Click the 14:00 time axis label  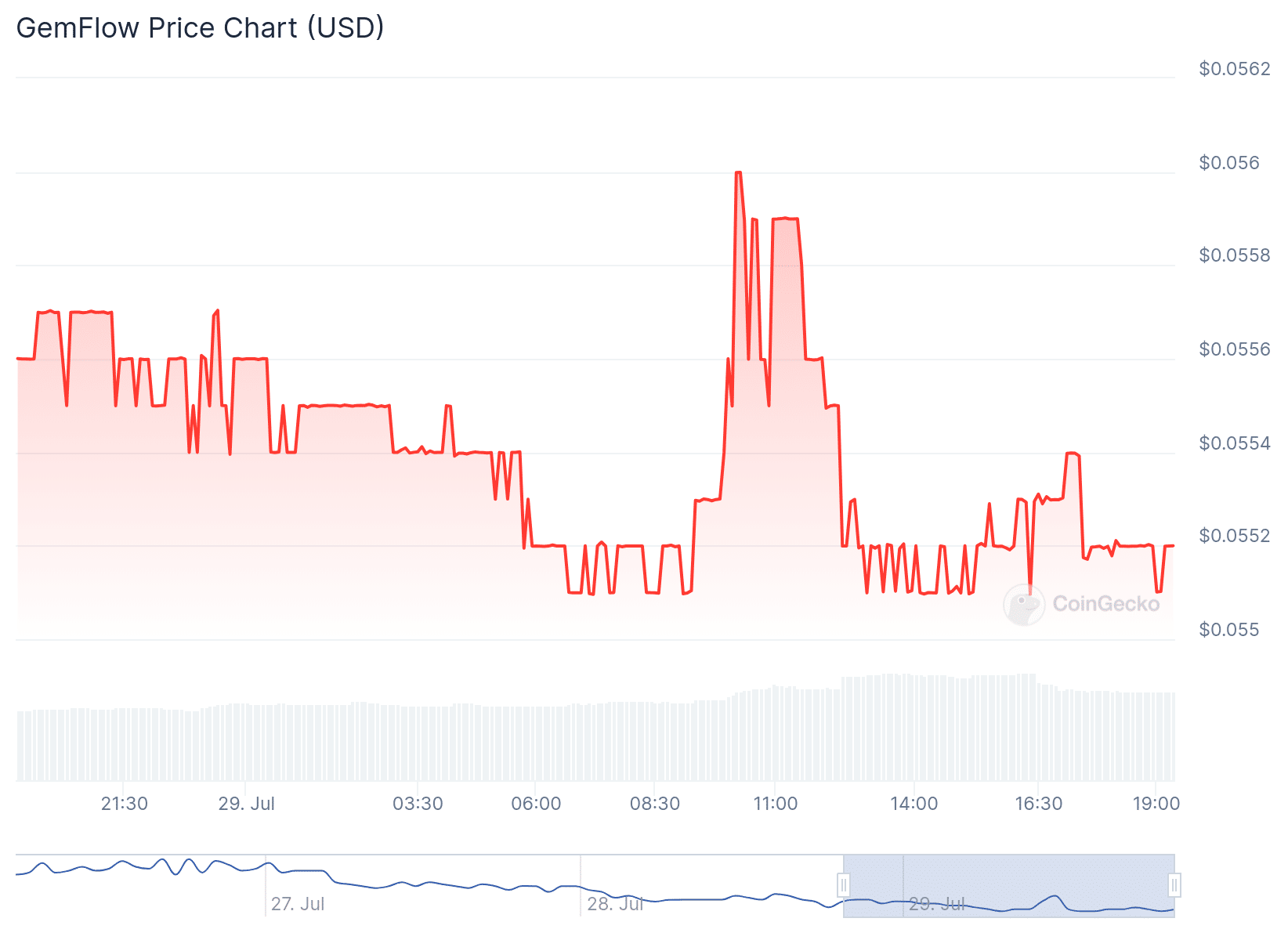tap(914, 804)
